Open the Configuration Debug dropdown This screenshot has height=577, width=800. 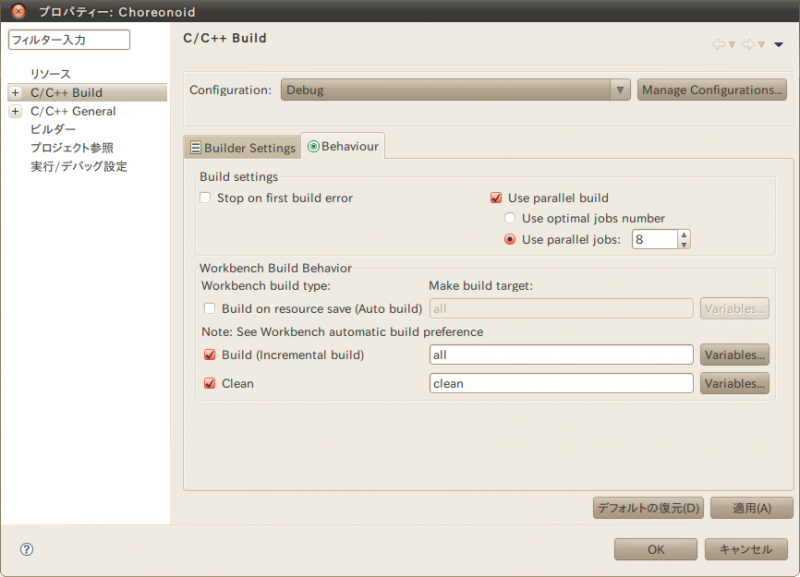pyautogui.click(x=455, y=90)
